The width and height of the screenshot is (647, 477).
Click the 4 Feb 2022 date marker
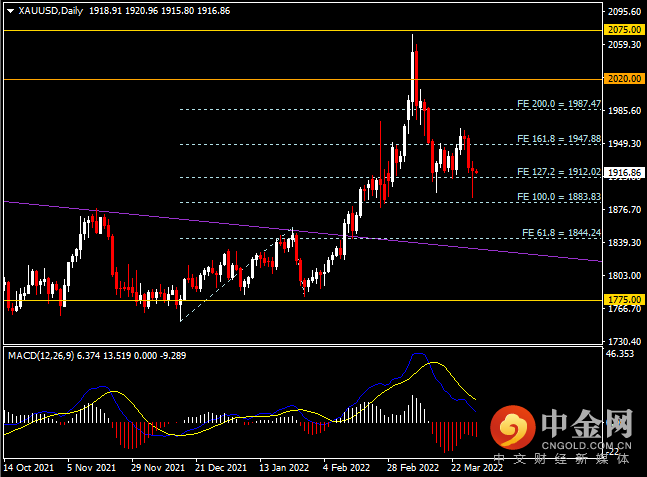tap(347, 468)
